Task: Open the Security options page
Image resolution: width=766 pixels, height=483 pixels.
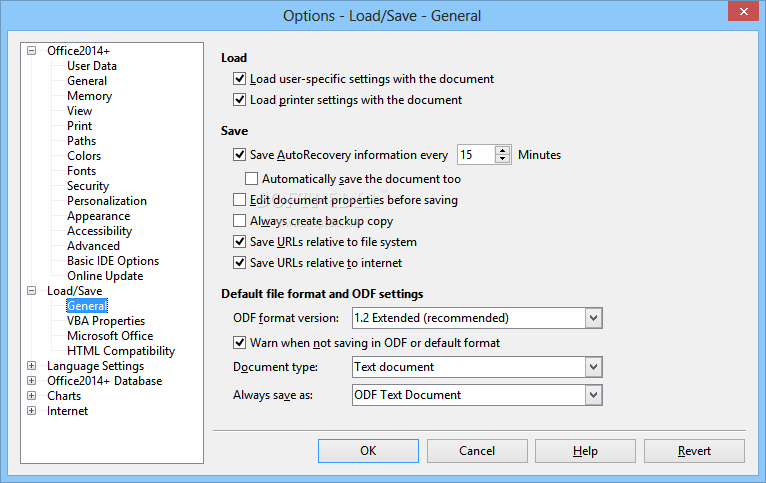Action: [88, 186]
